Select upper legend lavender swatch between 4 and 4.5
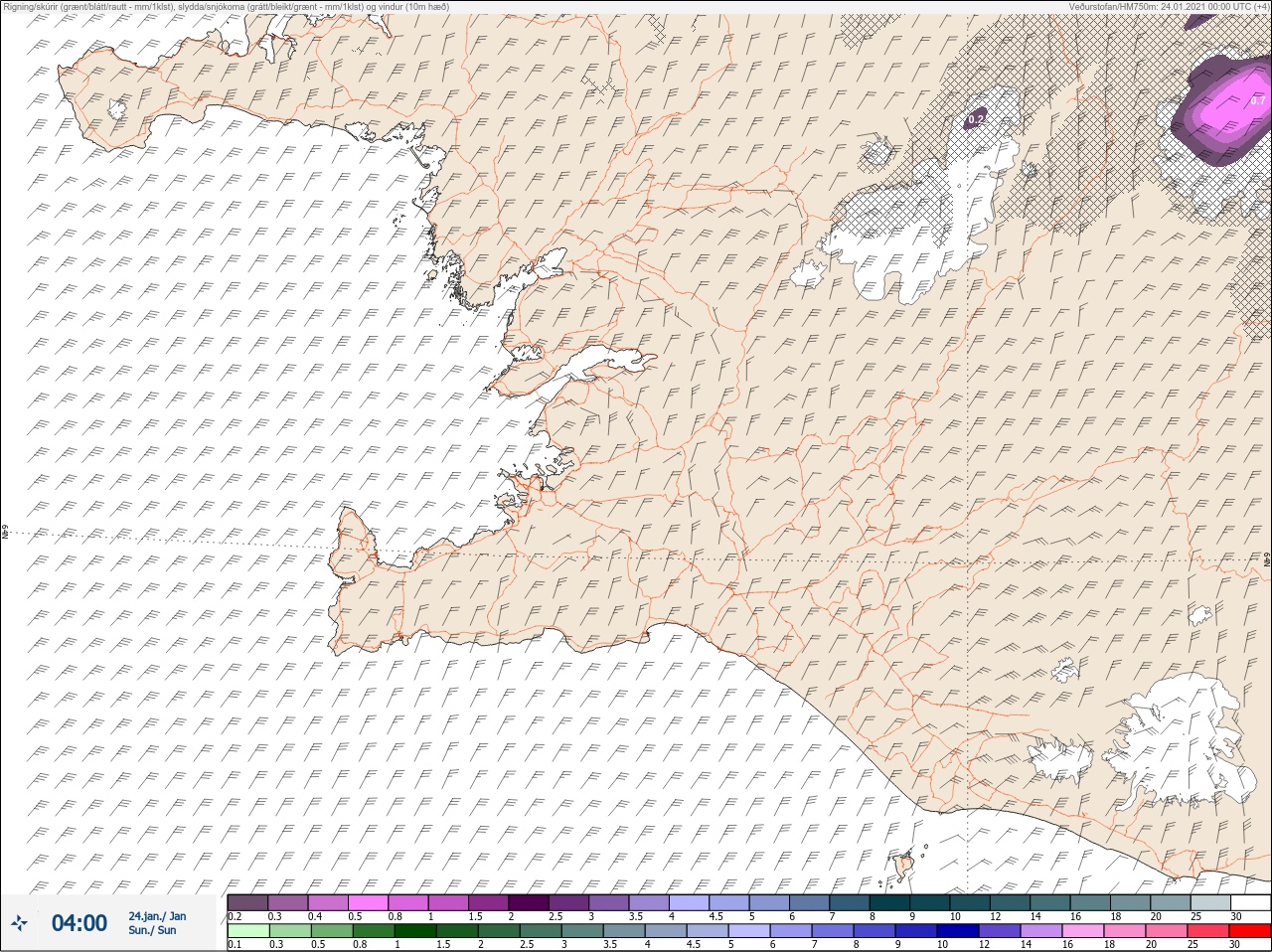 (x=691, y=902)
